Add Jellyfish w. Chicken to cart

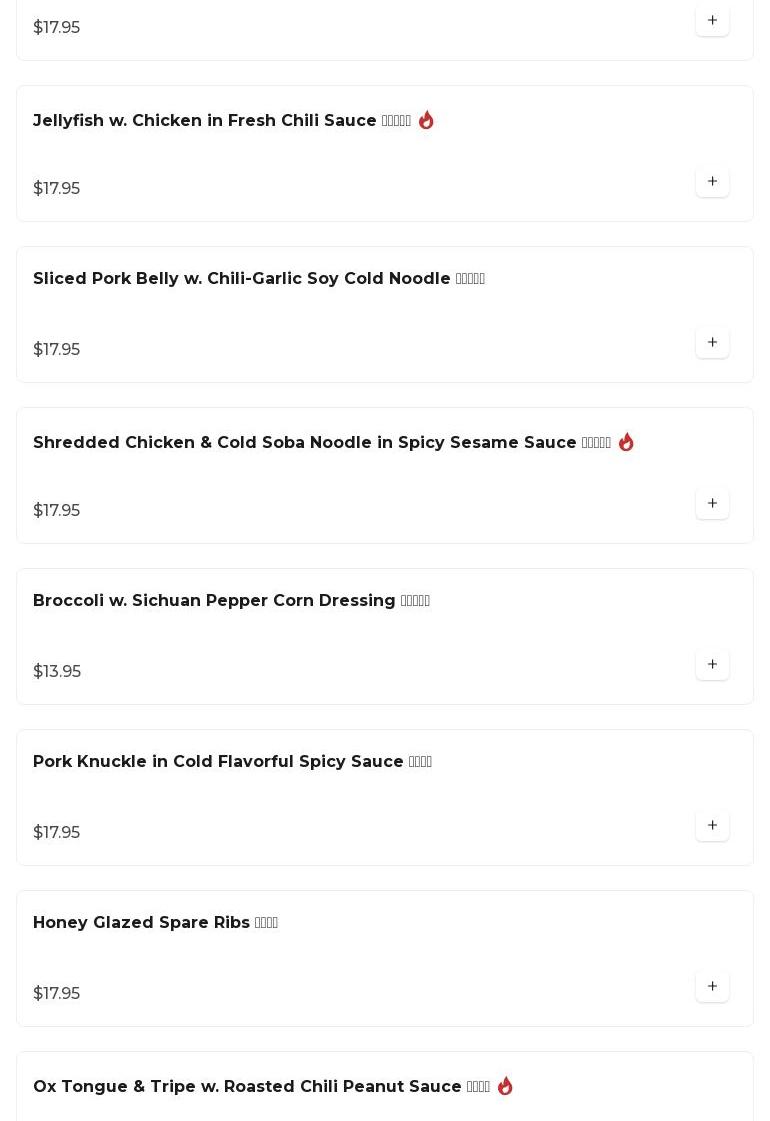[712, 182]
